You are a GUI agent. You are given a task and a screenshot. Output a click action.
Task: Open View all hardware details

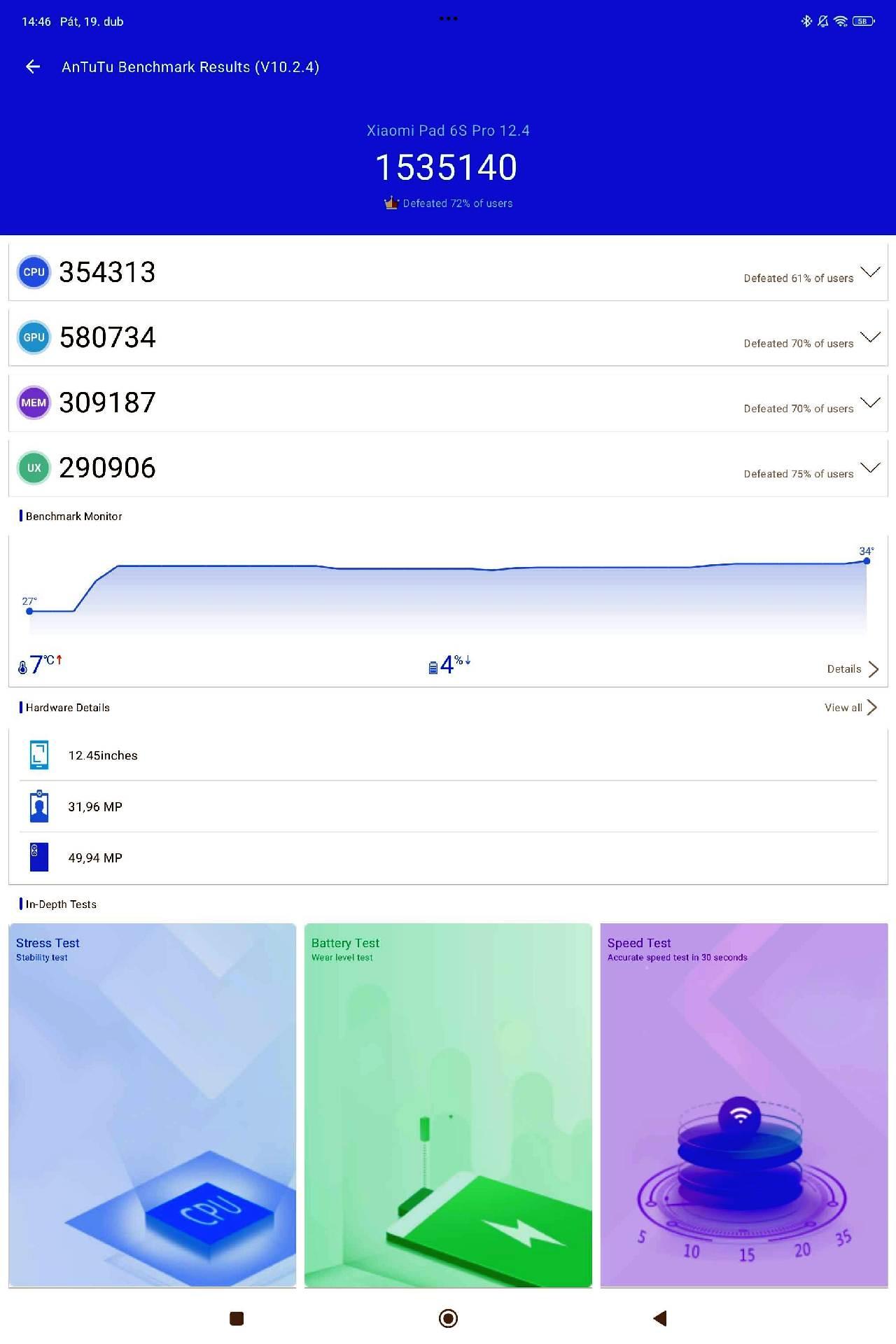pyautogui.click(x=850, y=708)
